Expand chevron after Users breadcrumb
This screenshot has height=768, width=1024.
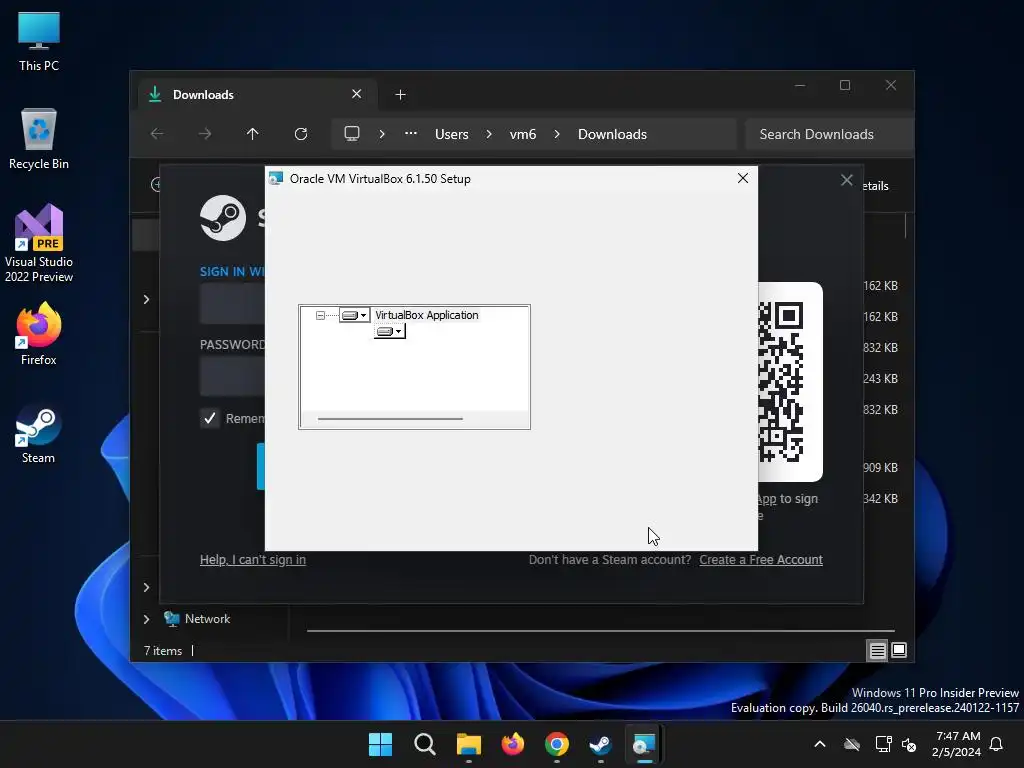488,134
